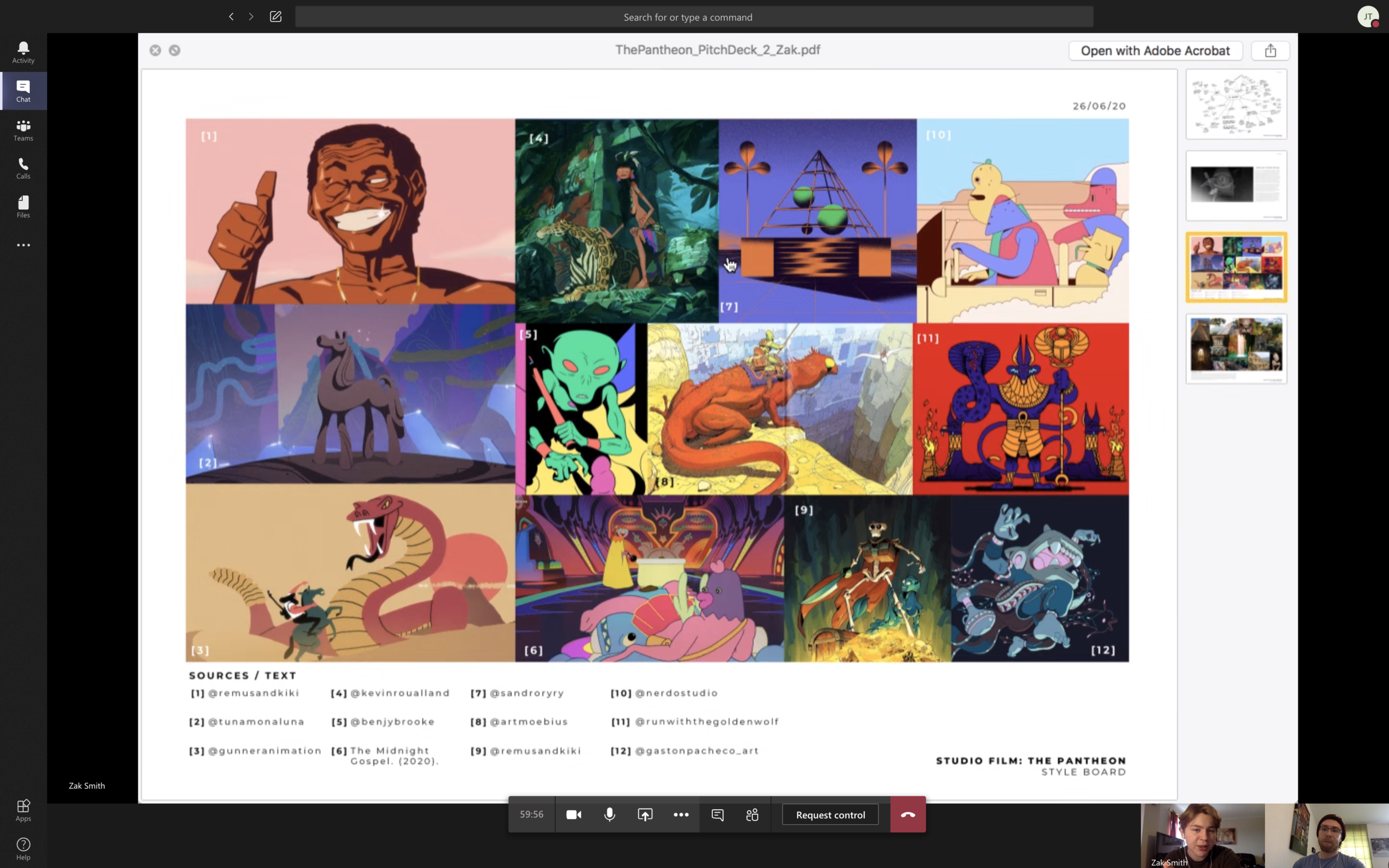Toggle the camera in call controls

point(573,814)
